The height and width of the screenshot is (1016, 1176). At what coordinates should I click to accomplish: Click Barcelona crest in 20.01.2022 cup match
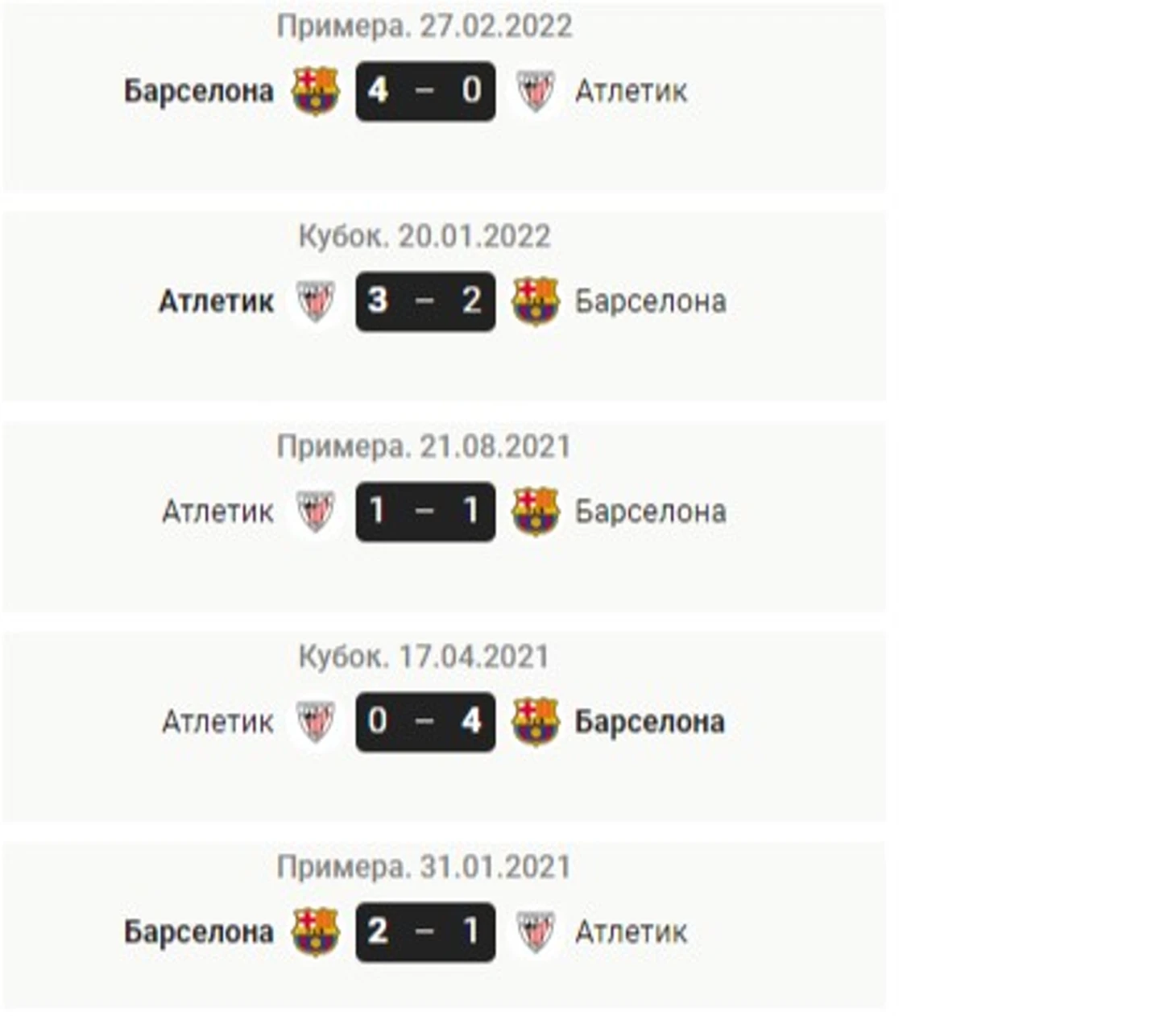tap(535, 301)
